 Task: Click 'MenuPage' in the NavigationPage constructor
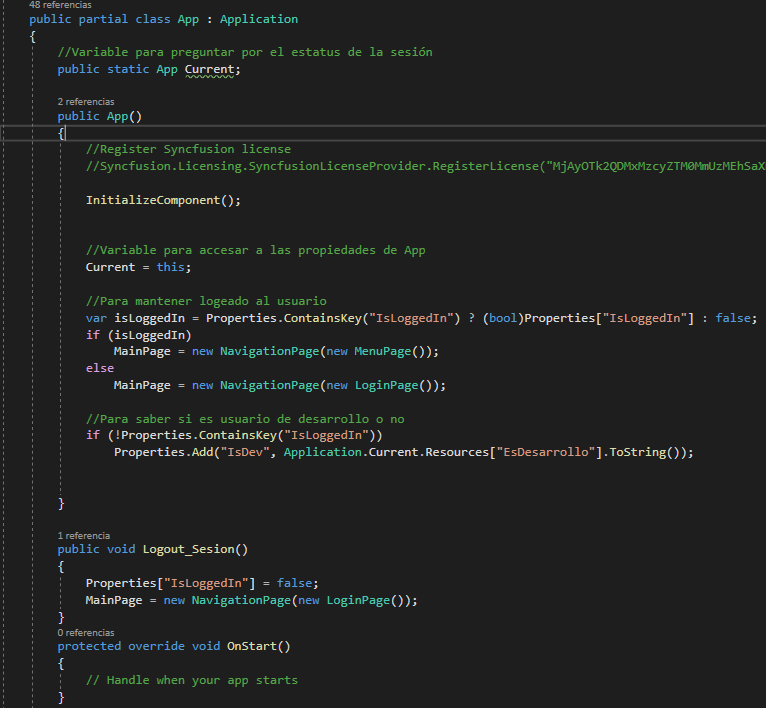(383, 351)
